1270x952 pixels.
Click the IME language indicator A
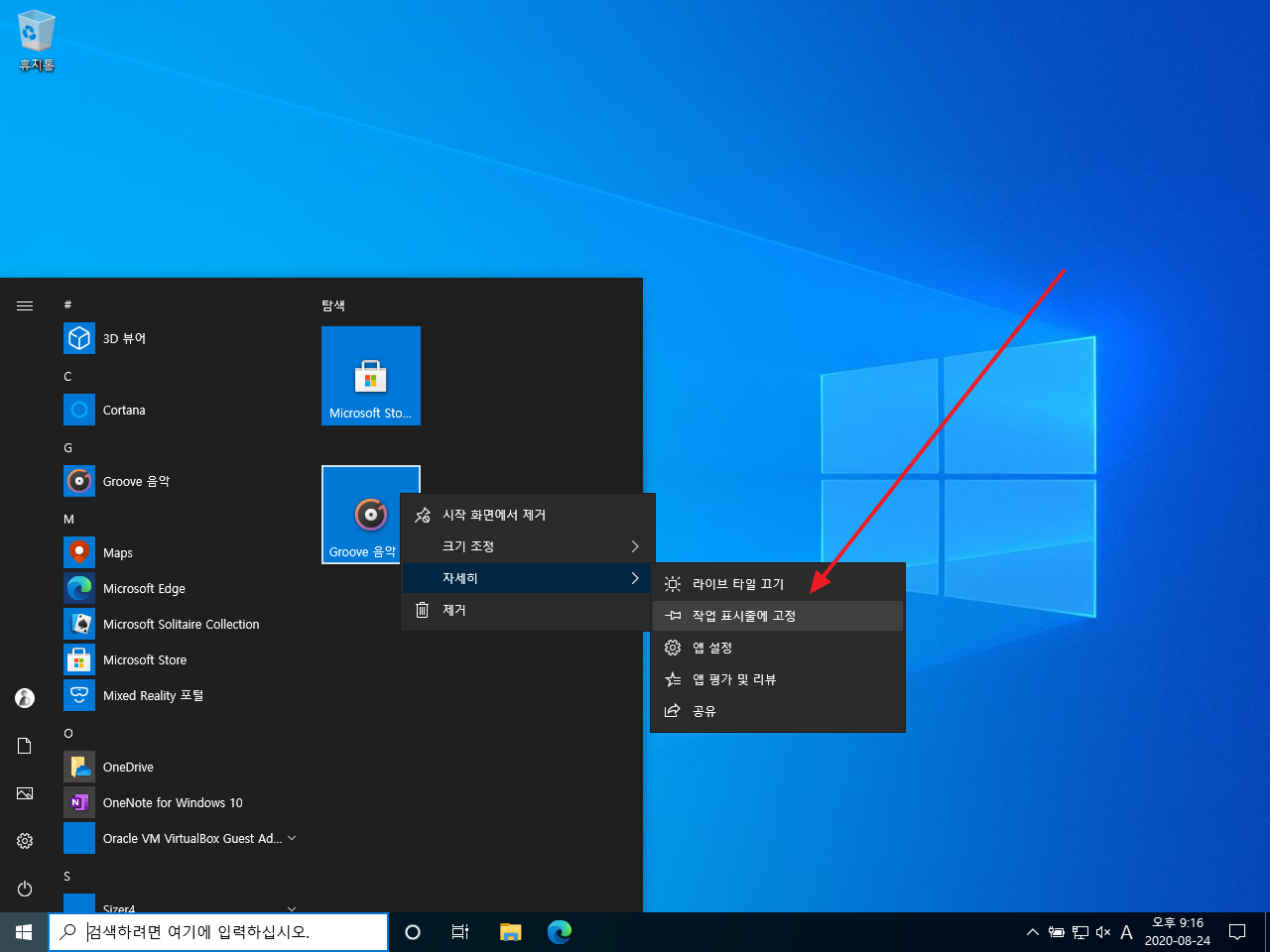point(1126,932)
